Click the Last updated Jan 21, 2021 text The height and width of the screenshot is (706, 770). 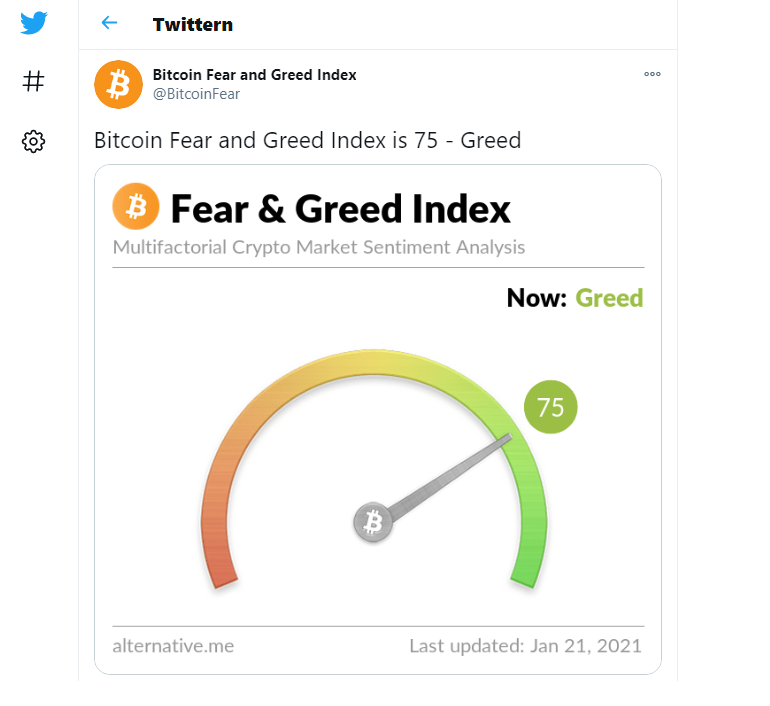tap(525, 646)
